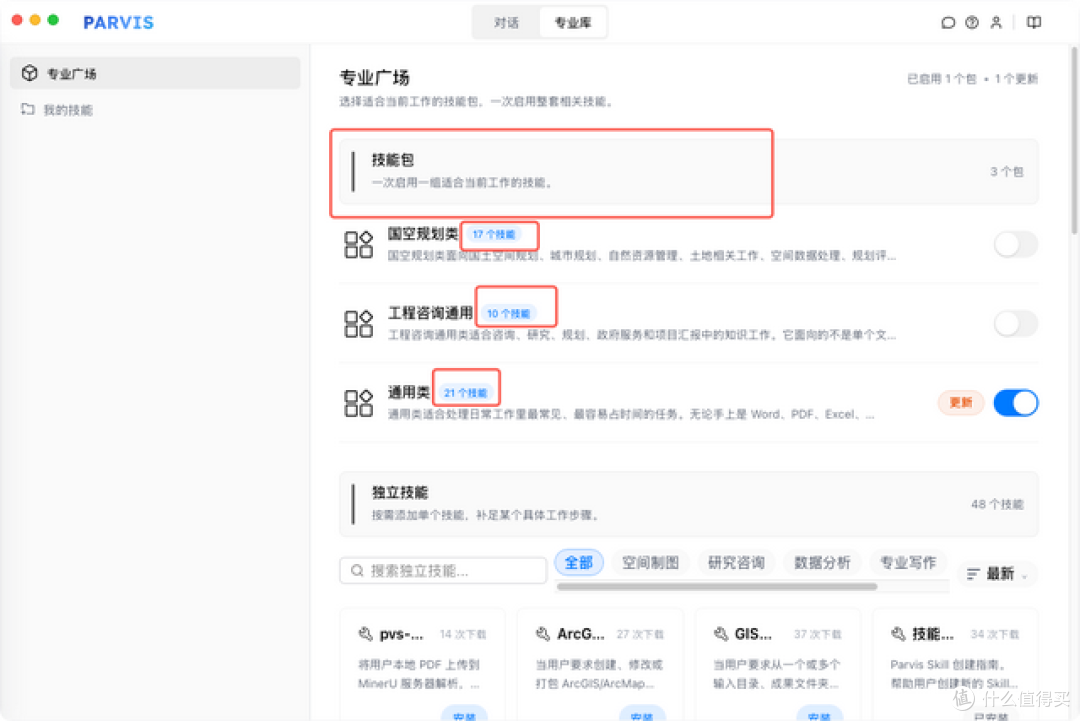
Task: Click the 专业广场 page title
Action: [x=375, y=77]
